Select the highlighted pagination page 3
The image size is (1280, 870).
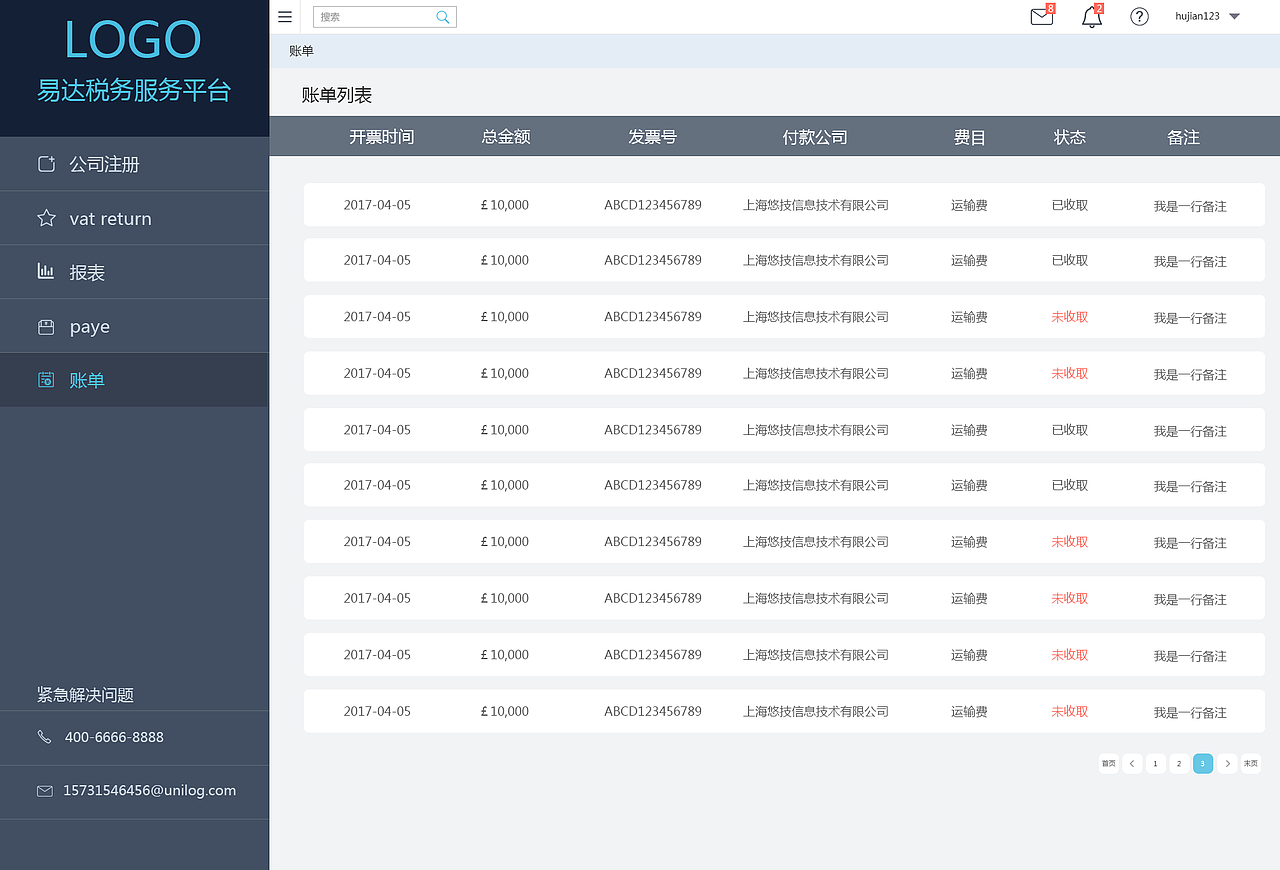pos(1203,764)
